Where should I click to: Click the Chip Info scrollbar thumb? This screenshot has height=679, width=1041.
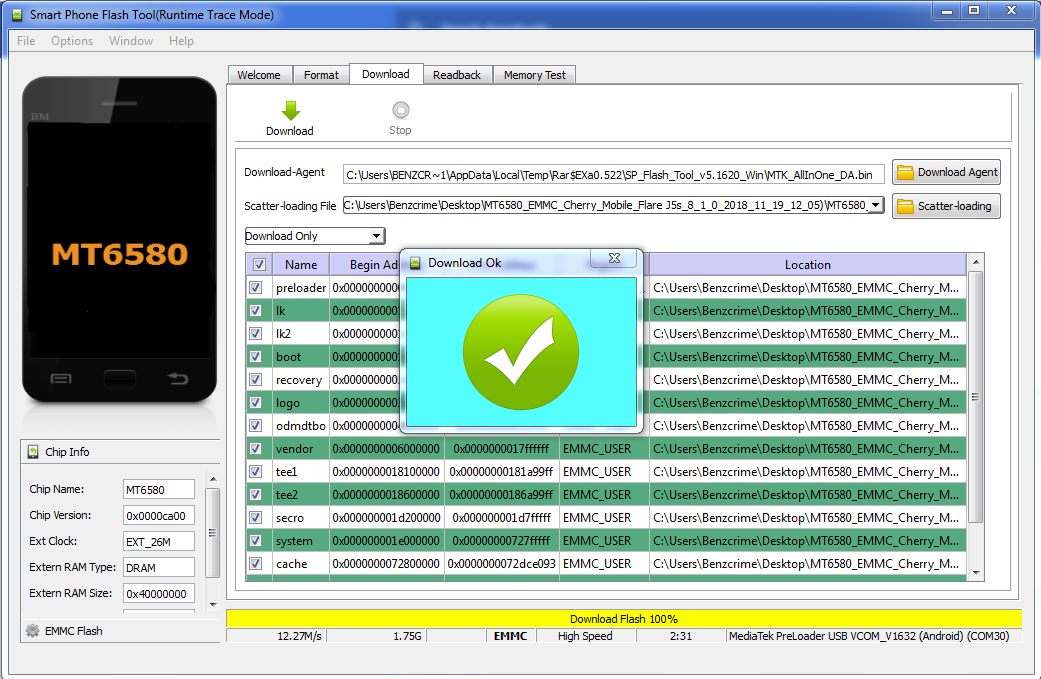(212, 532)
